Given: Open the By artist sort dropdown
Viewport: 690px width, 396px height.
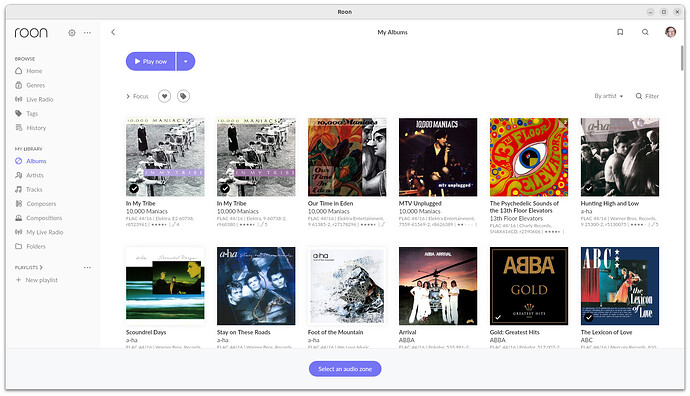Looking at the screenshot, I should click(x=609, y=96).
